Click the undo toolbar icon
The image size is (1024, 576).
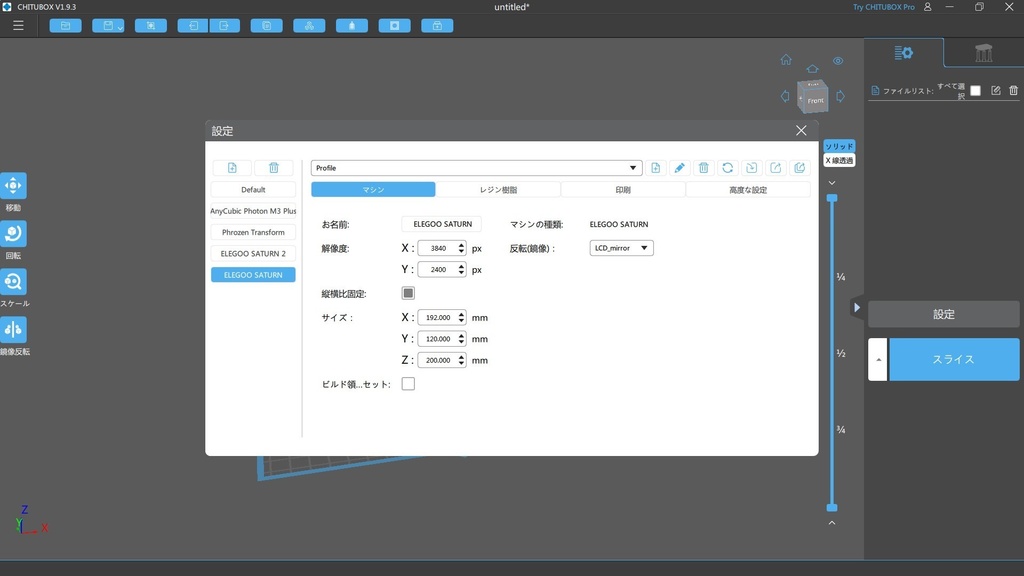tap(193, 25)
